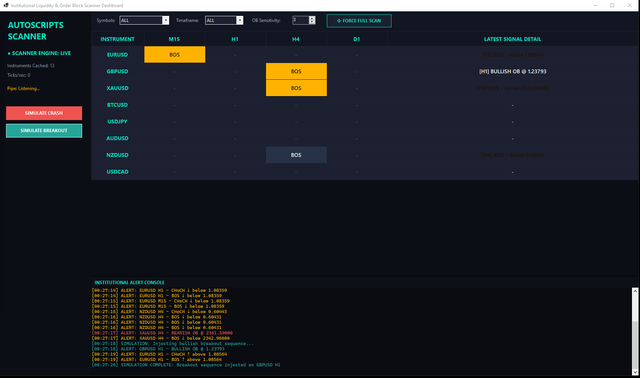Screen dimensions: 640x378
Task: Click the Ticks/sec counter text
Action: coord(18,75)
